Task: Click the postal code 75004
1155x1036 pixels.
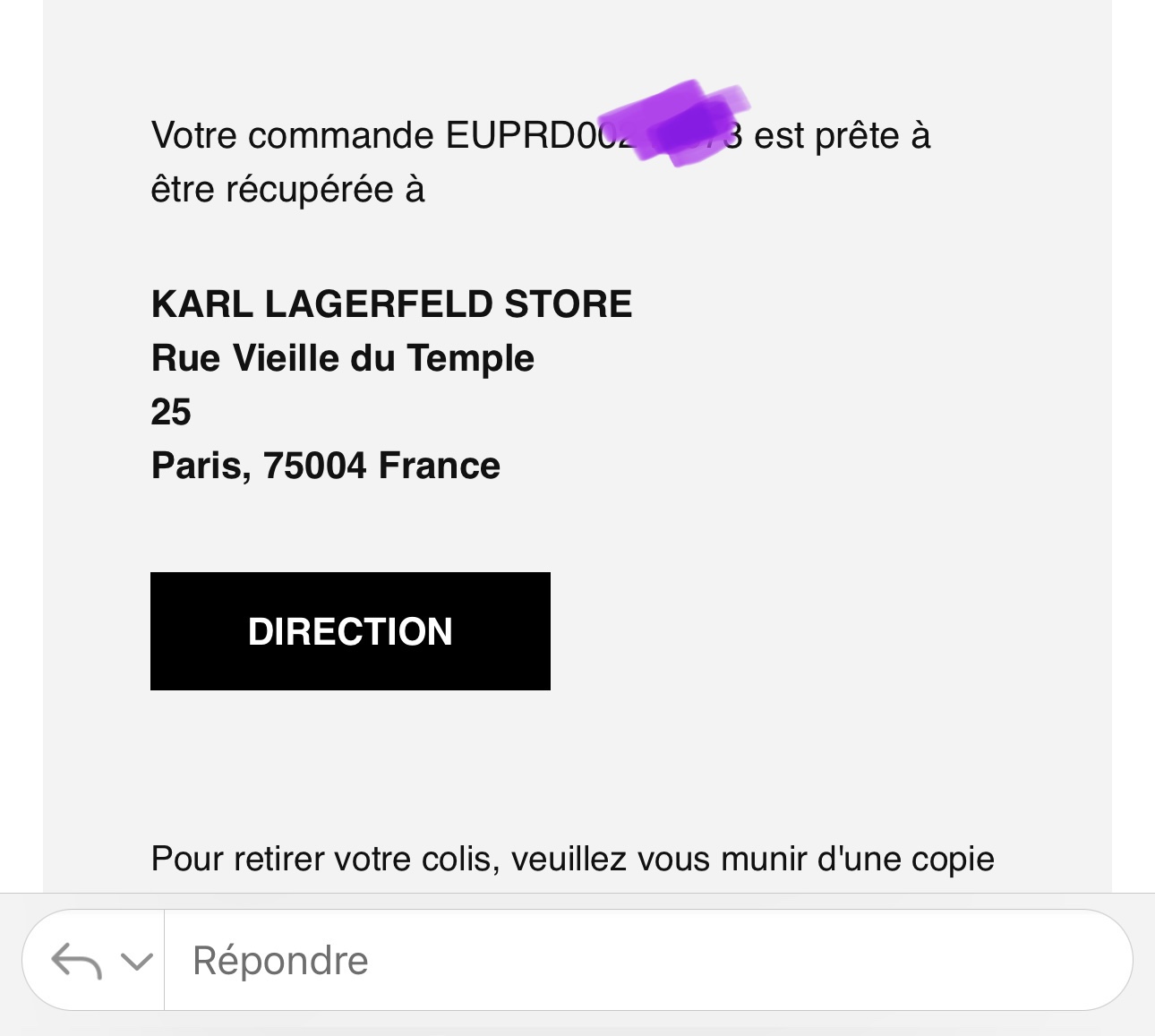Action: click(x=315, y=466)
